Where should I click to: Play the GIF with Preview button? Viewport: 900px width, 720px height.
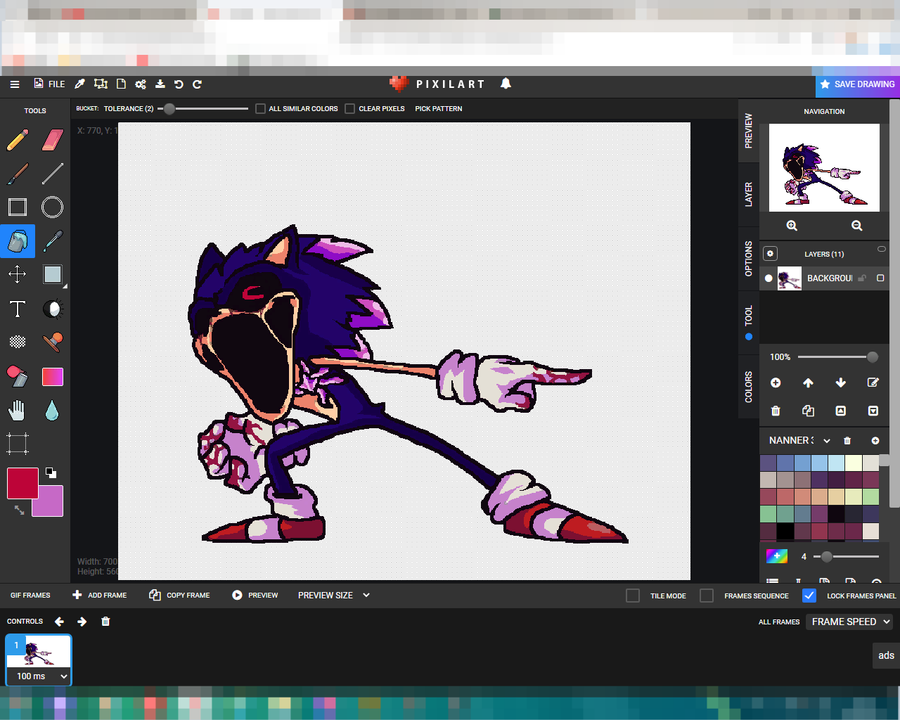(255, 595)
